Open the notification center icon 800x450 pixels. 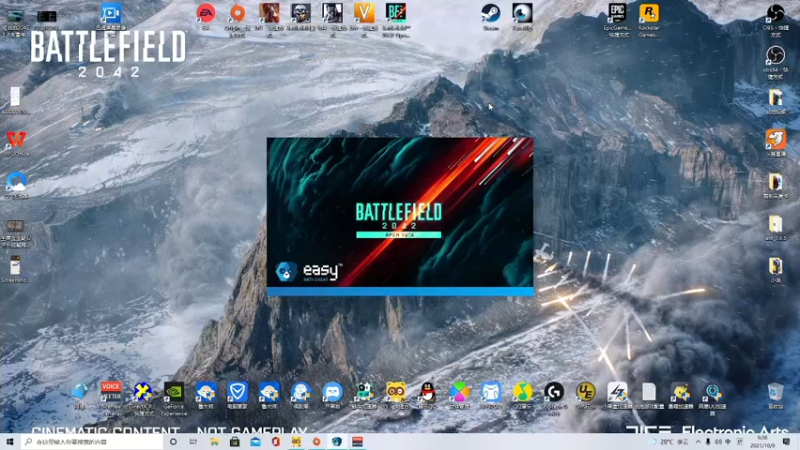coord(786,442)
